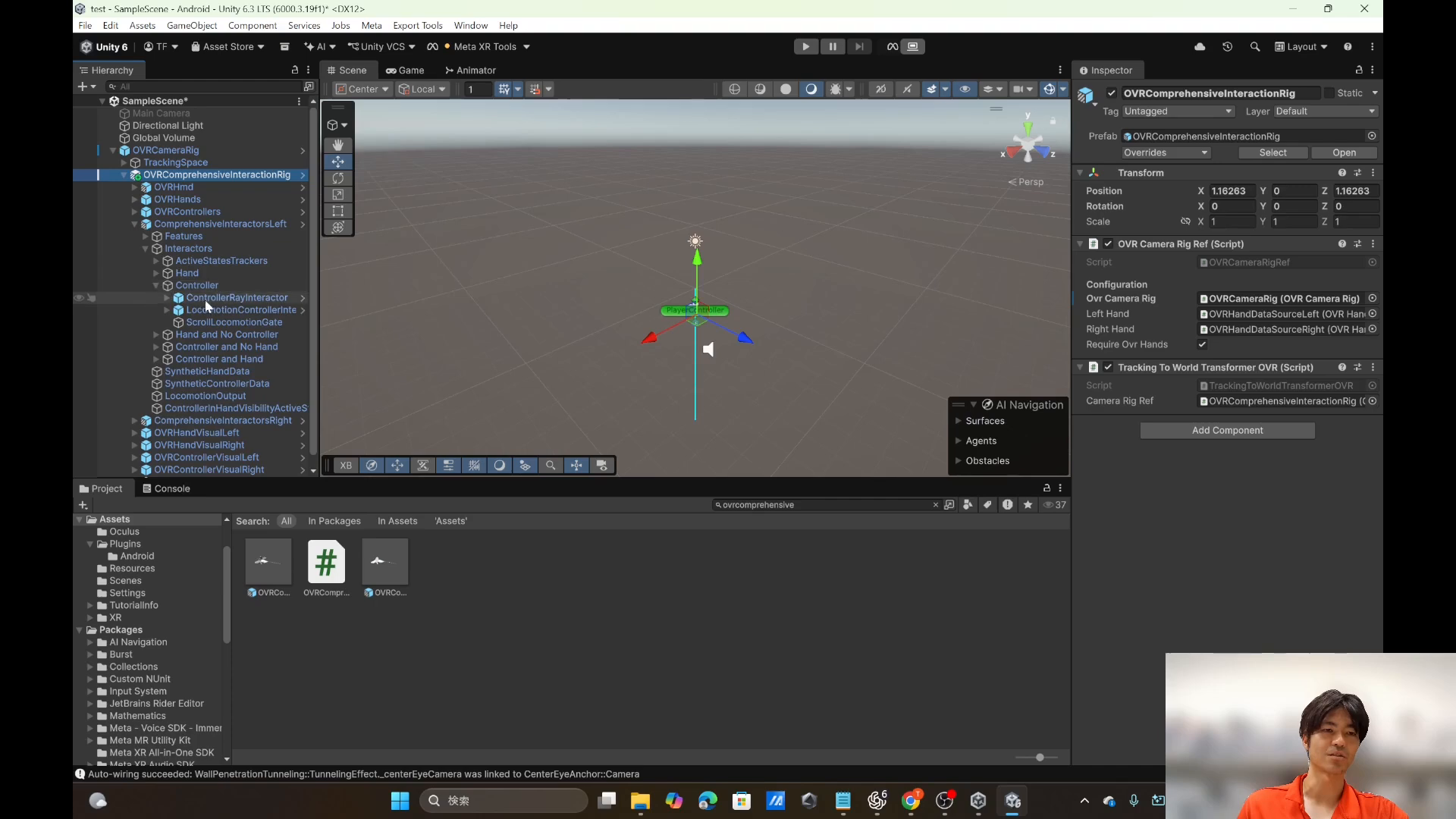Open the global Search icon
Viewport: 1456px width, 819px height.
[1255, 46]
